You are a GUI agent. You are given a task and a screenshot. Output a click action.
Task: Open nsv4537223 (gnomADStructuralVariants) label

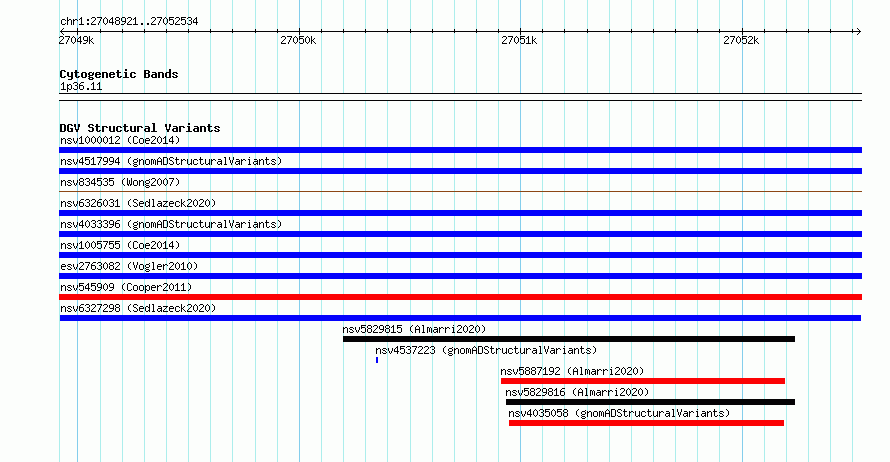(486, 350)
